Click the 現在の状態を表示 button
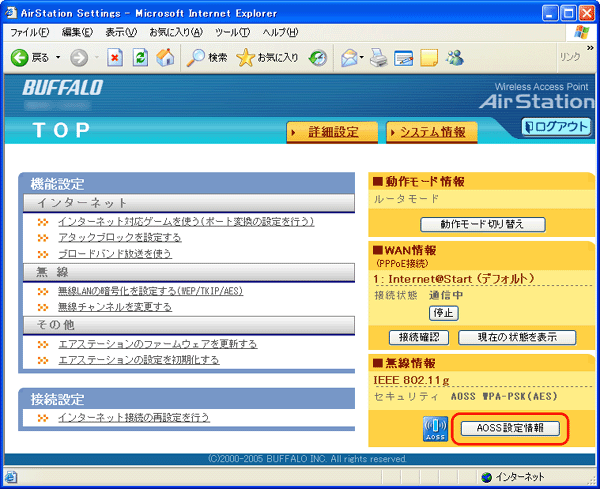The height and width of the screenshot is (489, 600). [517, 337]
